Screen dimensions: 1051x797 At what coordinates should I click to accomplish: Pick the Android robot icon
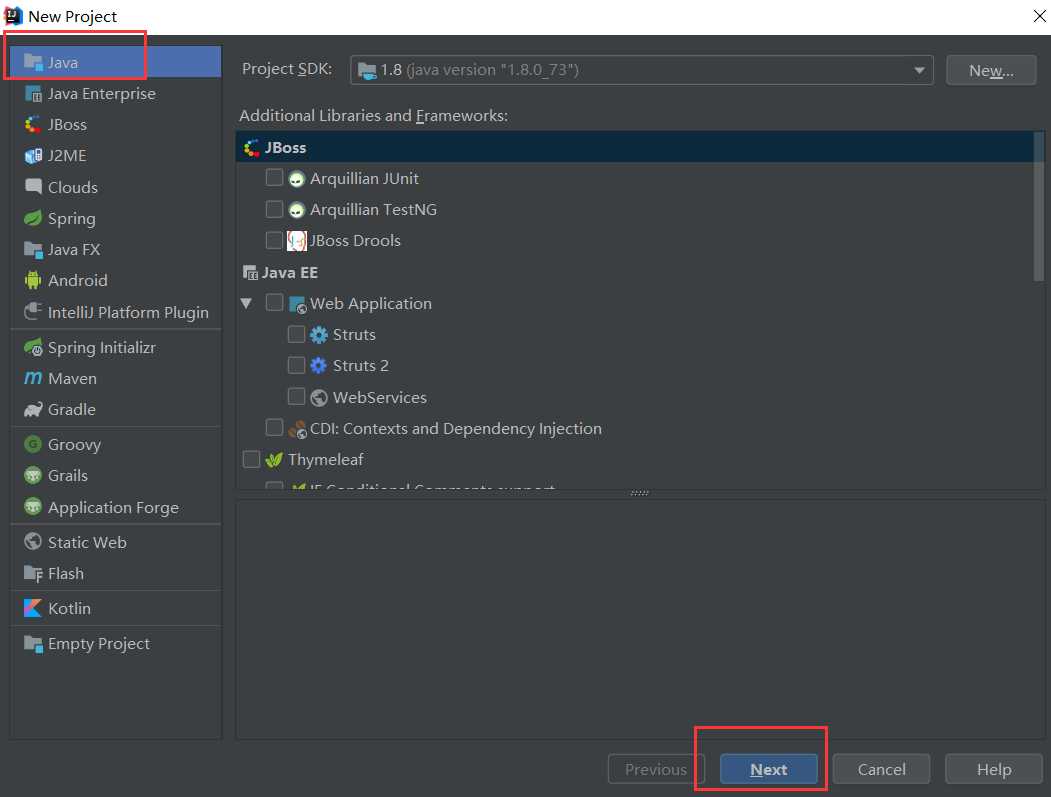(x=33, y=280)
